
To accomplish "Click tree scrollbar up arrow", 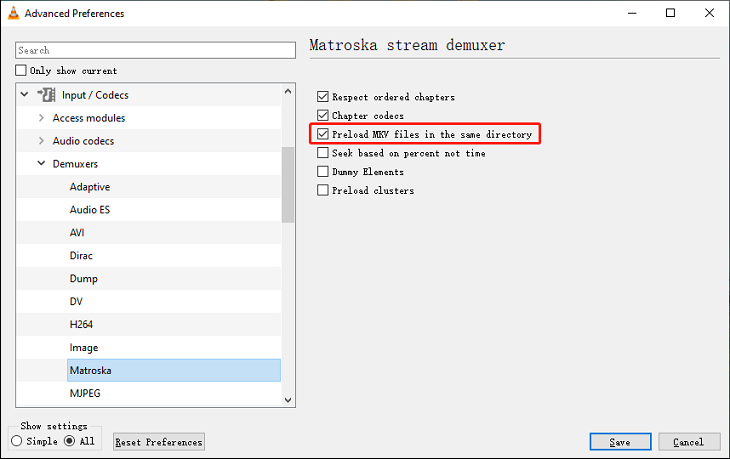I will pyautogui.click(x=288, y=91).
